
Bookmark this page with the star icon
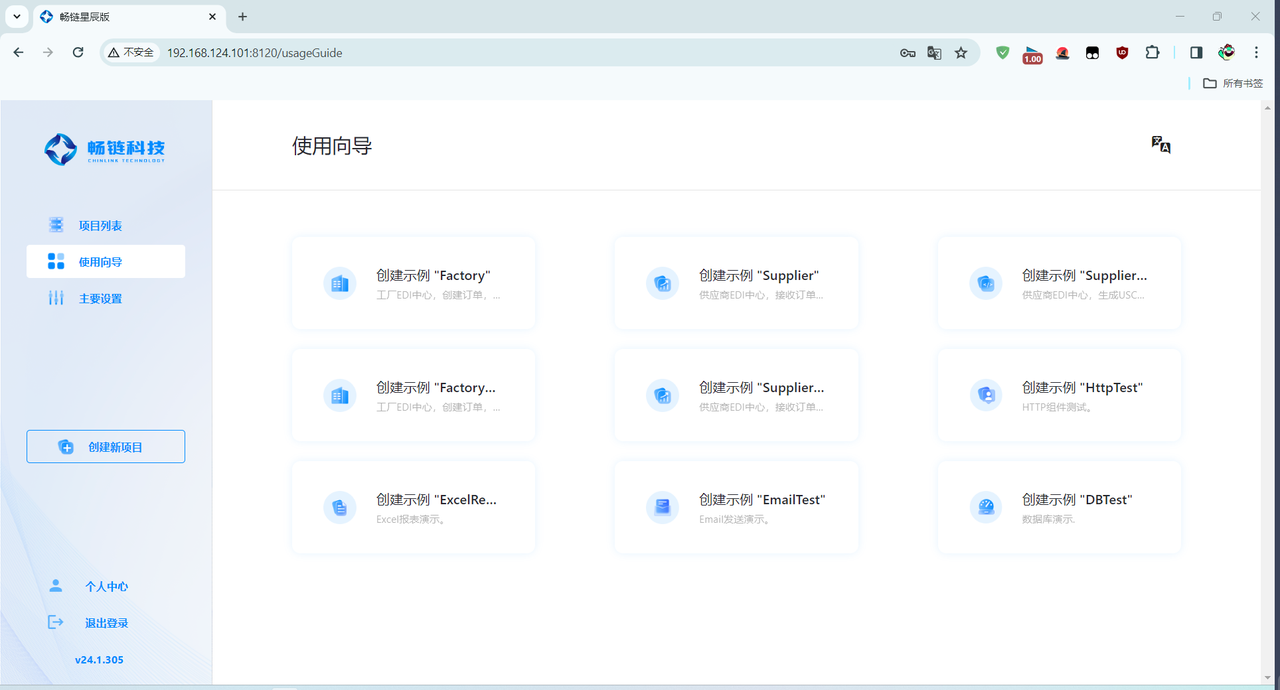961,53
